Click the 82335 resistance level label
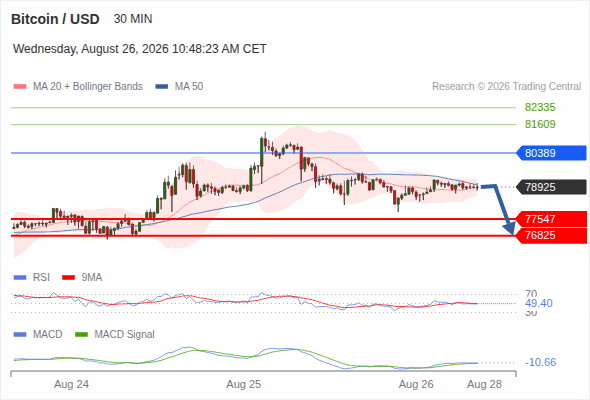This screenshot has height=400, width=590. tap(540, 108)
